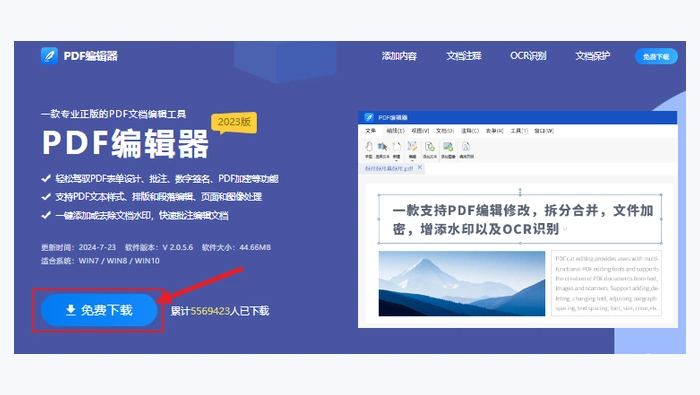Viewport: 700px width, 395px height.
Task: Click the mountain landscape image in the preview
Action: [x=462, y=283]
